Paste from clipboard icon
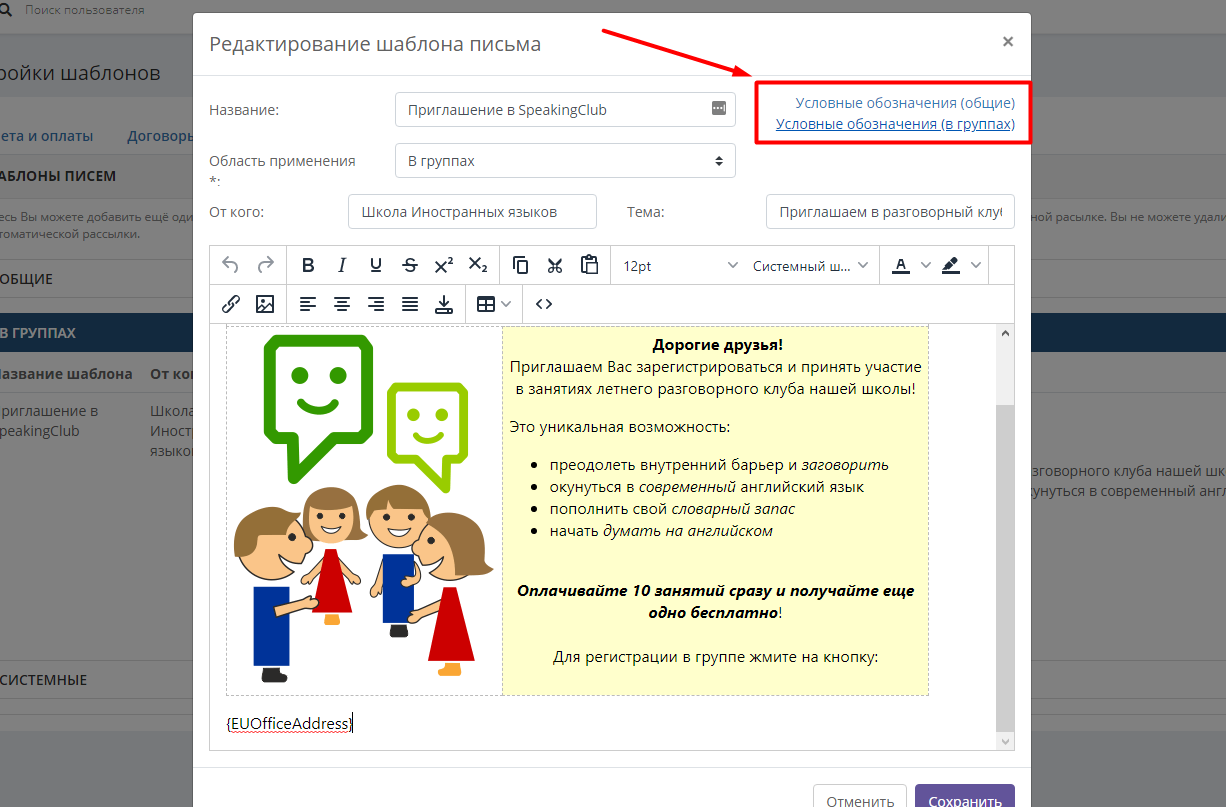The height and width of the screenshot is (807, 1226). (589, 265)
